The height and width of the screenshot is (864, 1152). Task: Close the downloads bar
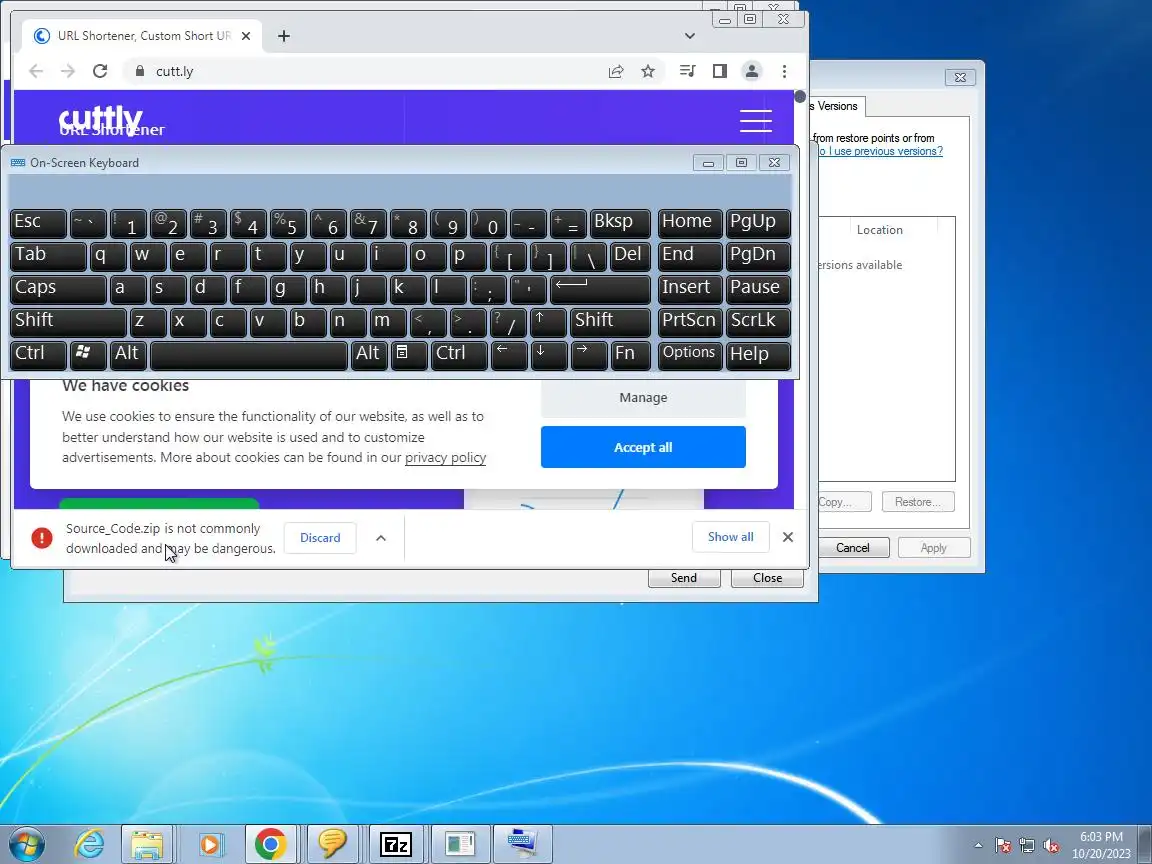[x=788, y=537]
